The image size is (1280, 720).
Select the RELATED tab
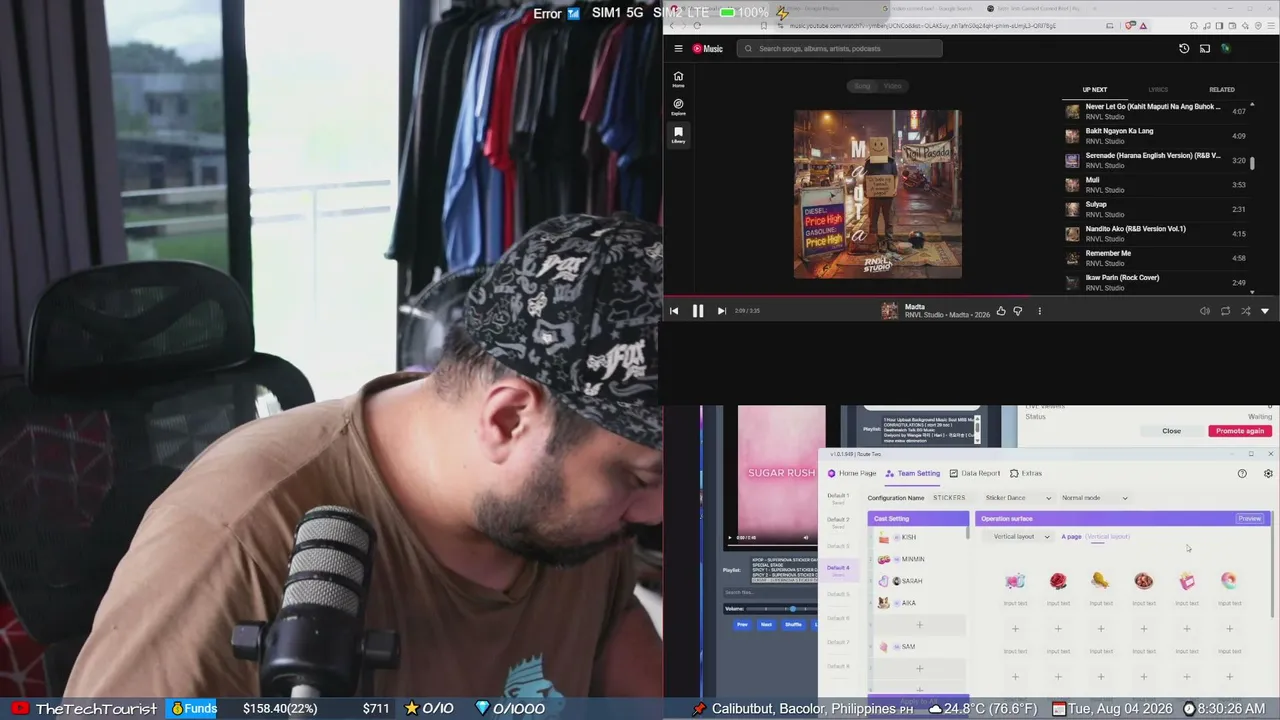click(x=1222, y=90)
